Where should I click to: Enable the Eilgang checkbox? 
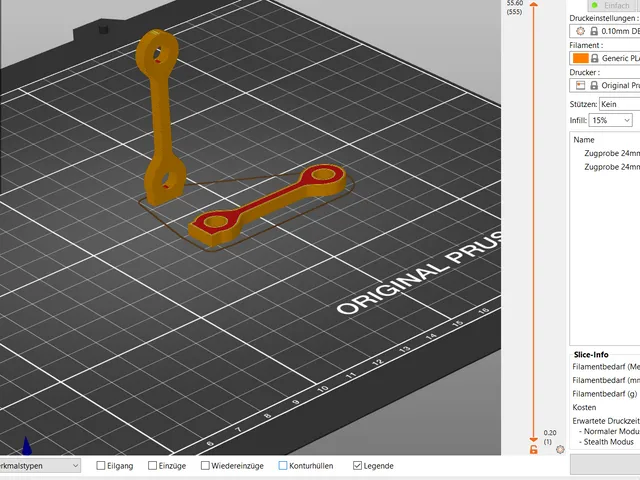click(x=101, y=465)
